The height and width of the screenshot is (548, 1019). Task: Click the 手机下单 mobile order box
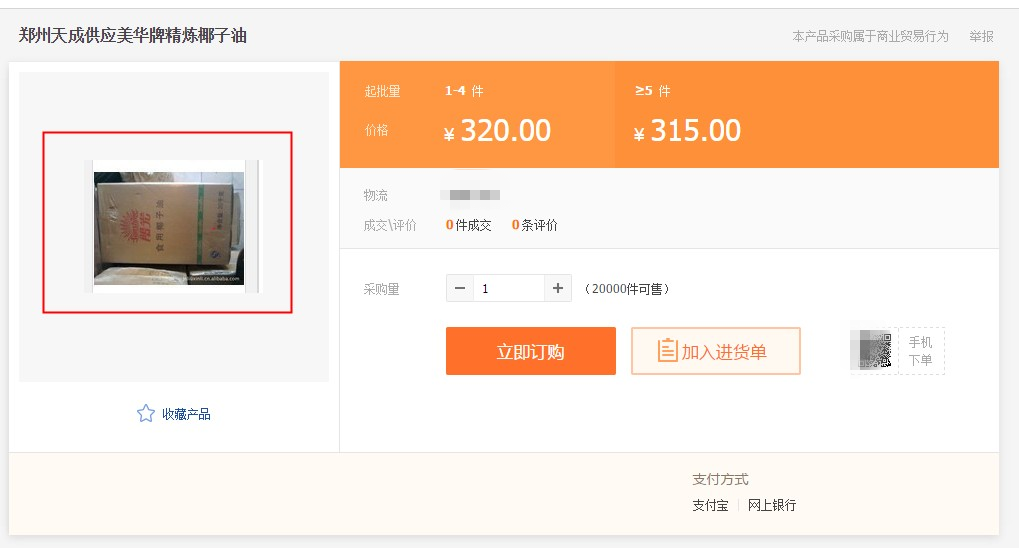coord(920,351)
